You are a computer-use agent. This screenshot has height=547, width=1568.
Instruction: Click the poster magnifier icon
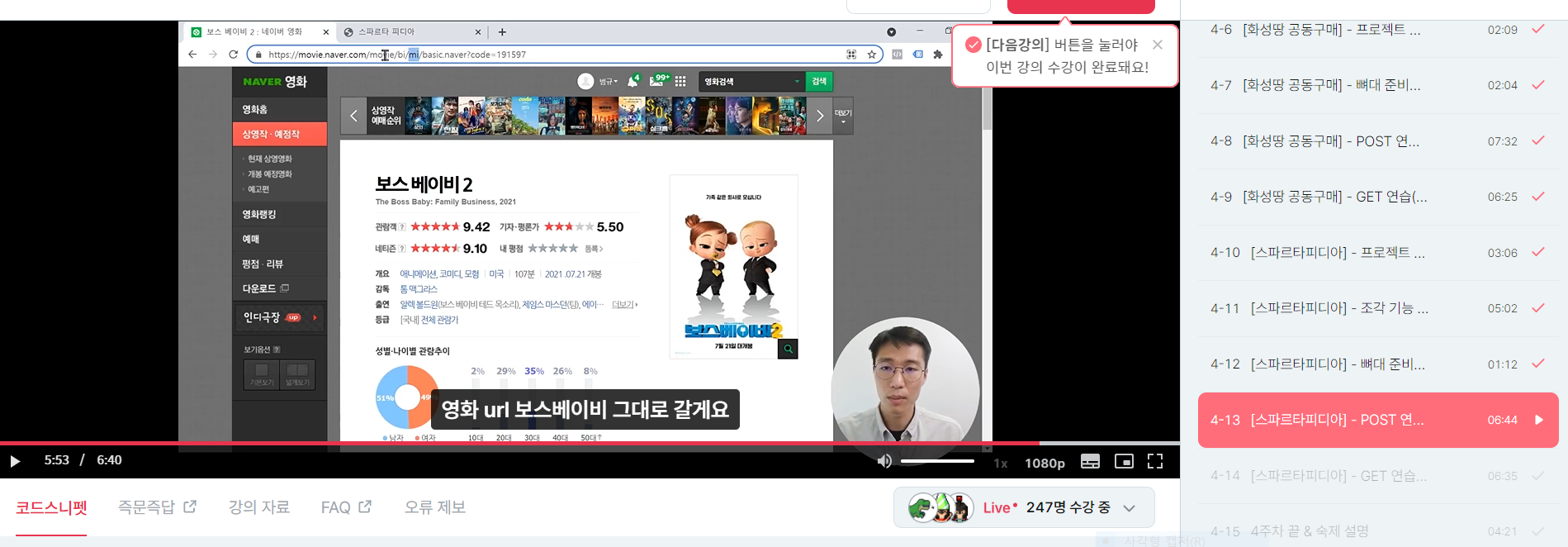788,349
